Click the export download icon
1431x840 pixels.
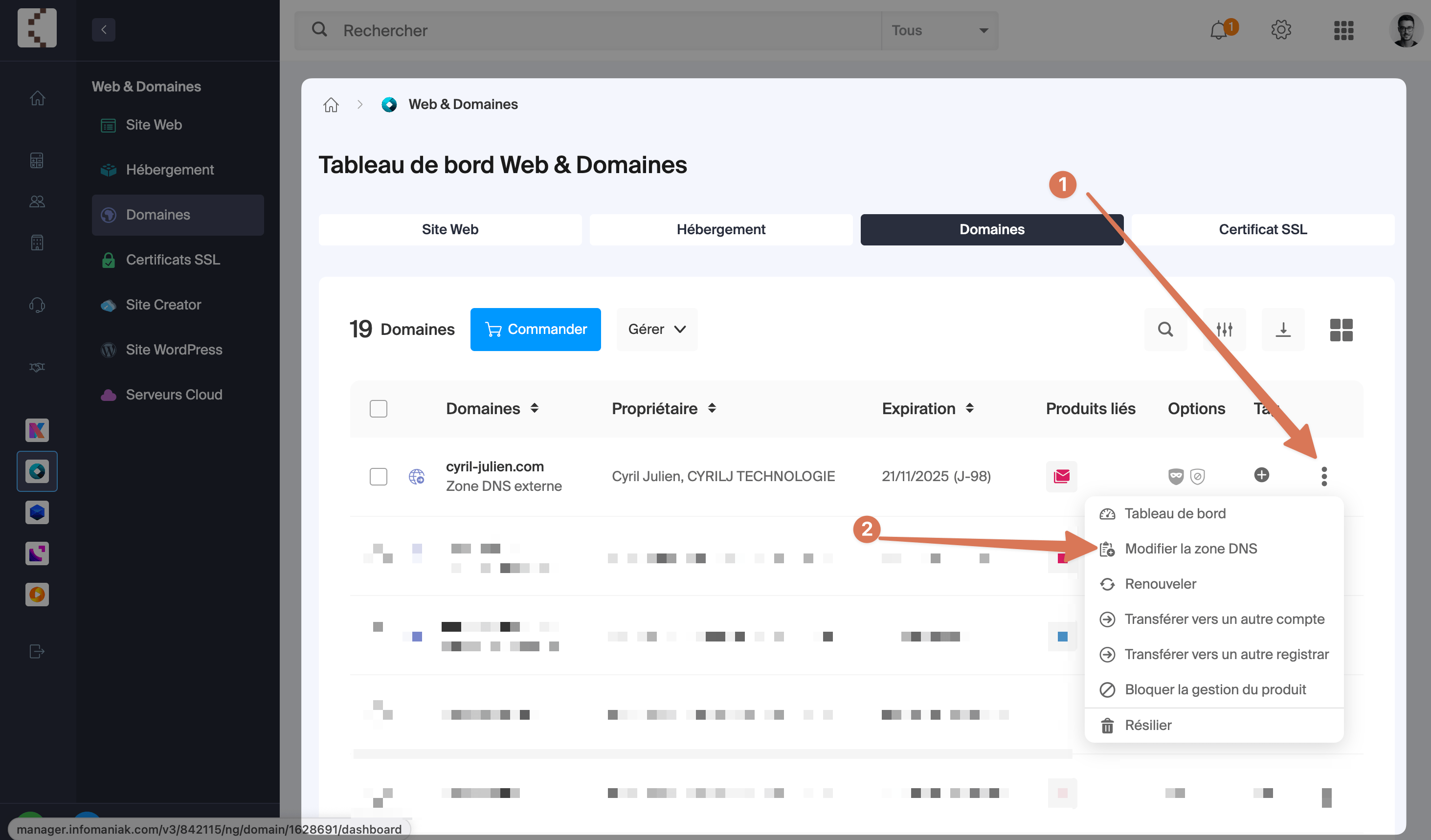(1283, 329)
